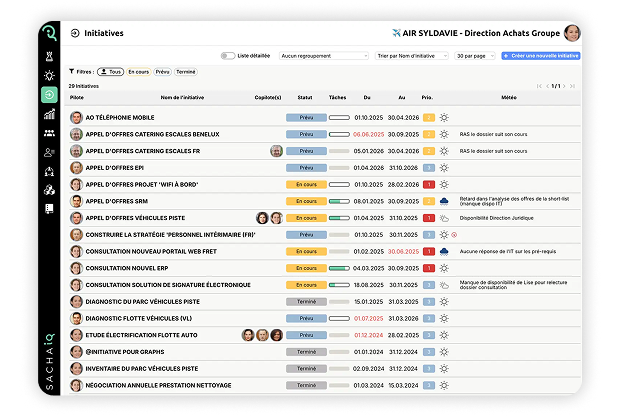
Task: Toggle the Liste détaillée switch
Action: point(228,56)
